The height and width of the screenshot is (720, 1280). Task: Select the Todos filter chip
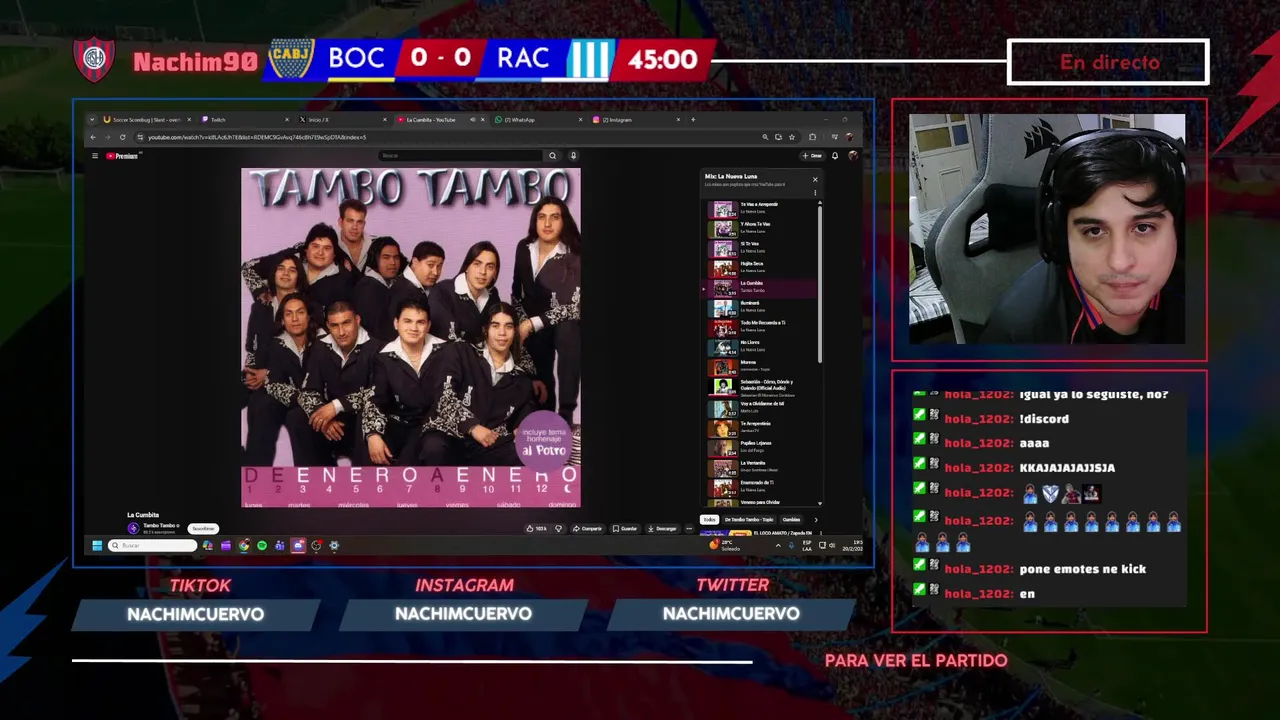click(709, 519)
